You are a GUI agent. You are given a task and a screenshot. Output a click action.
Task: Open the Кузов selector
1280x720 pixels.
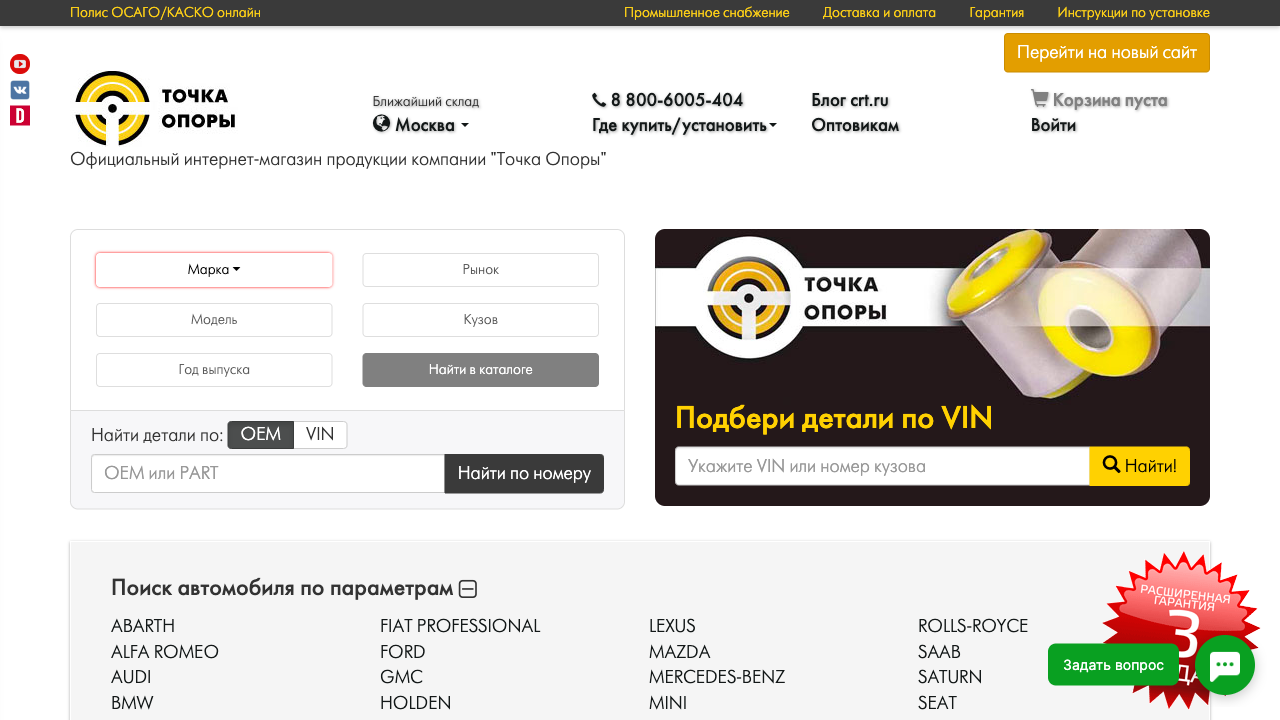click(480, 320)
